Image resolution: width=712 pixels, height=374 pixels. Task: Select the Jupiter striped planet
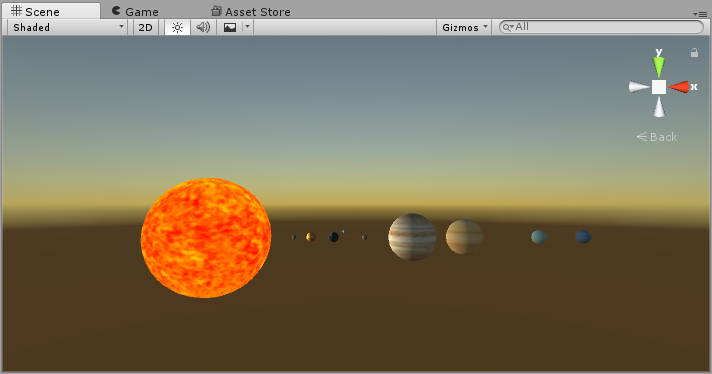tap(412, 237)
